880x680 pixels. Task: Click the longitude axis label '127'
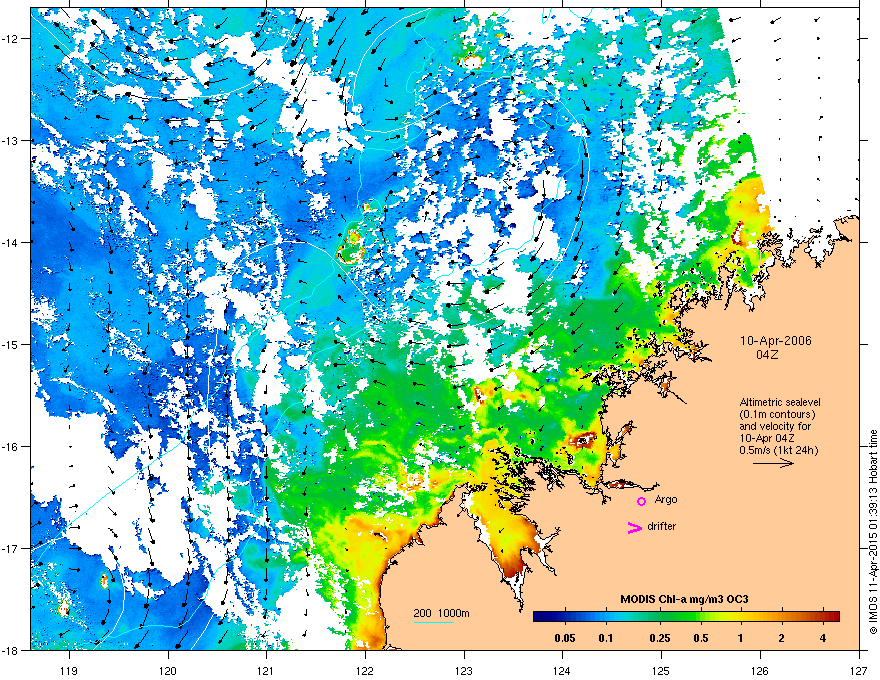859,670
